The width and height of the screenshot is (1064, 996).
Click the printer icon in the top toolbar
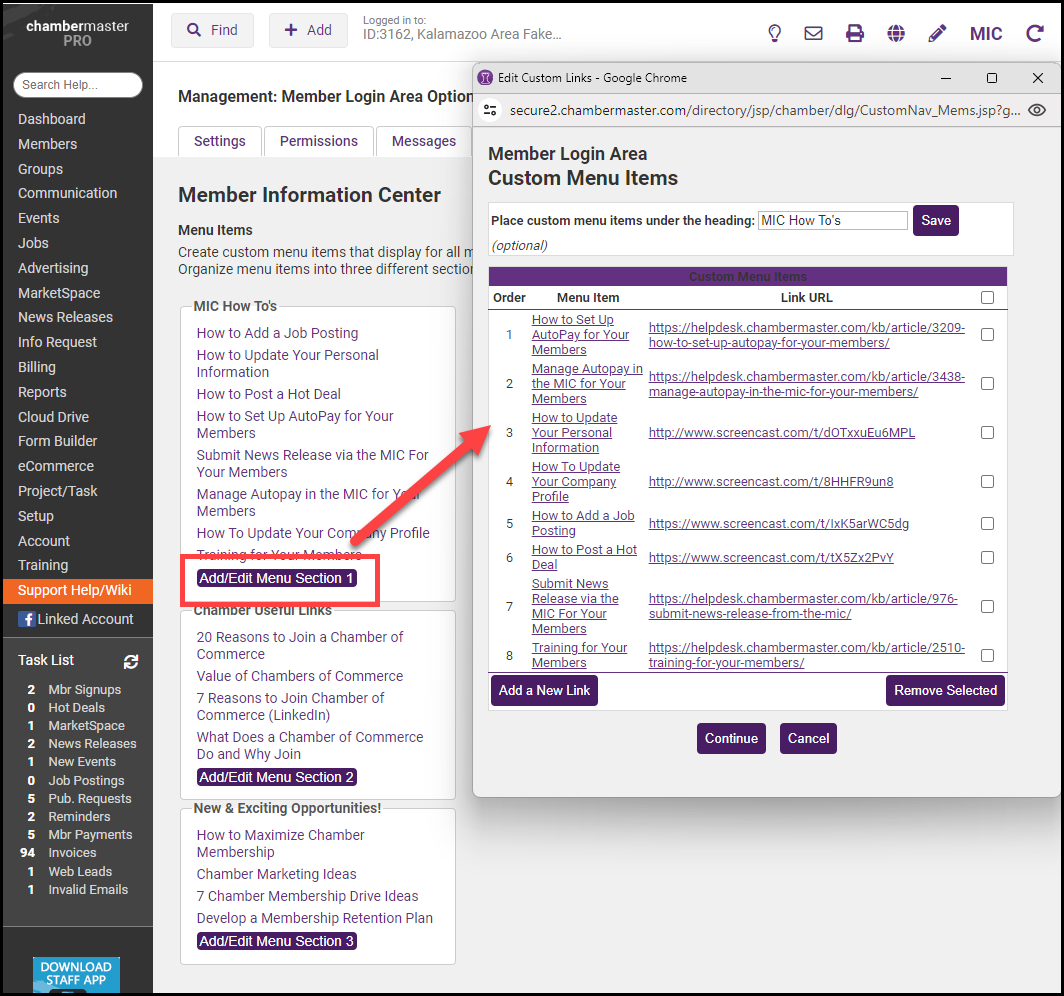click(855, 33)
